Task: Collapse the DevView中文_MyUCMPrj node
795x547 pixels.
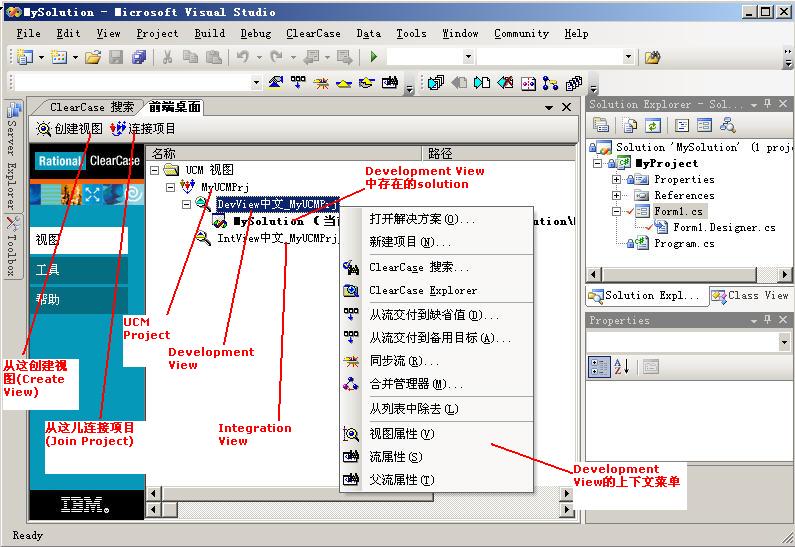Action: pyautogui.click(x=187, y=204)
